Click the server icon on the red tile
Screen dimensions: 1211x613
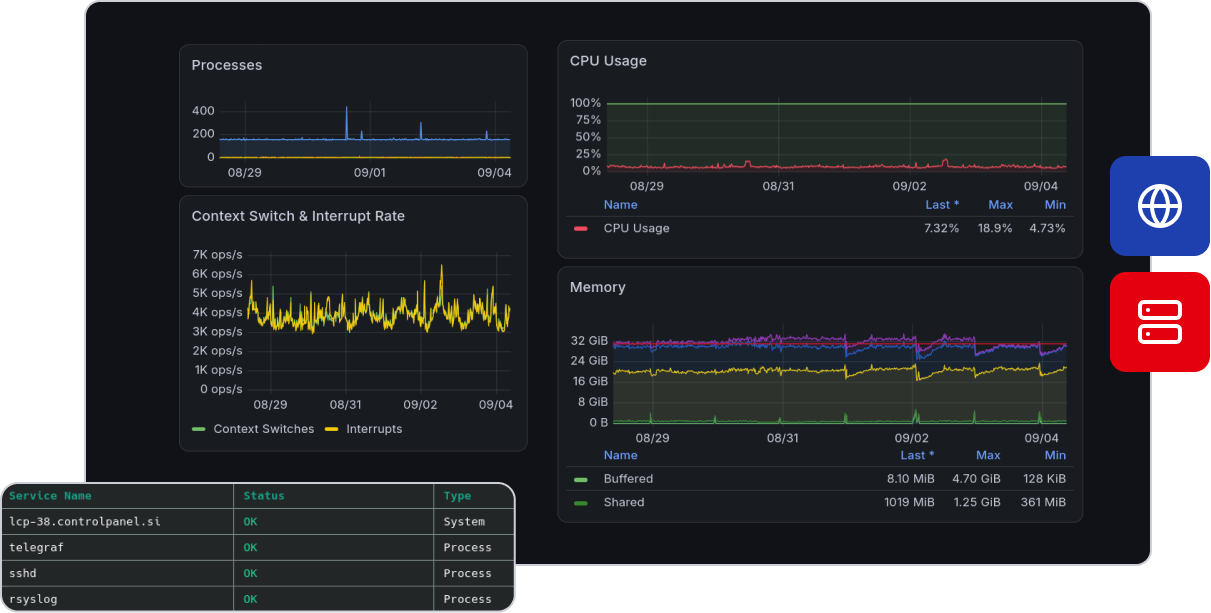click(1160, 322)
